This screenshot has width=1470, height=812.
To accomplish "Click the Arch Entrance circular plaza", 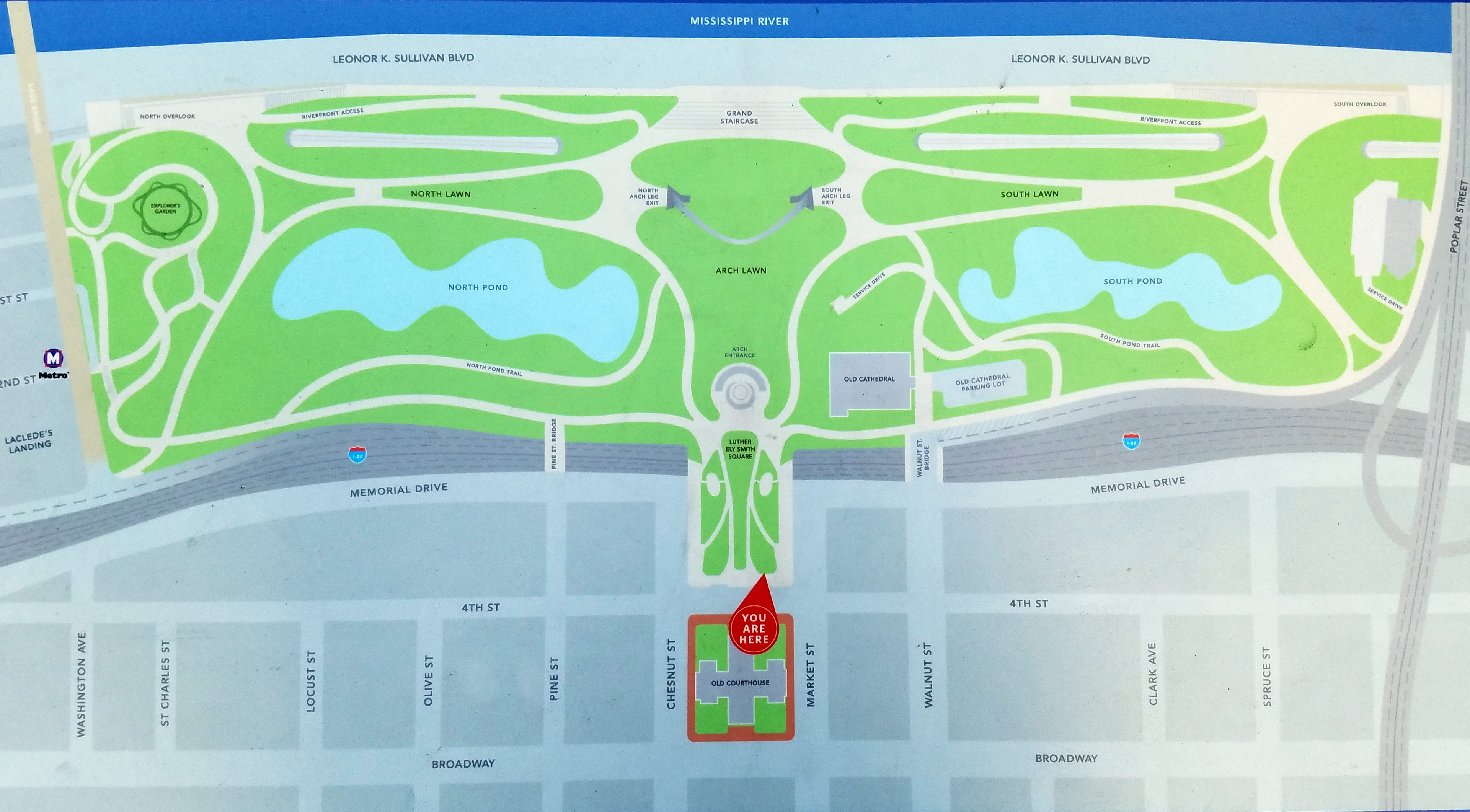I will click(740, 393).
